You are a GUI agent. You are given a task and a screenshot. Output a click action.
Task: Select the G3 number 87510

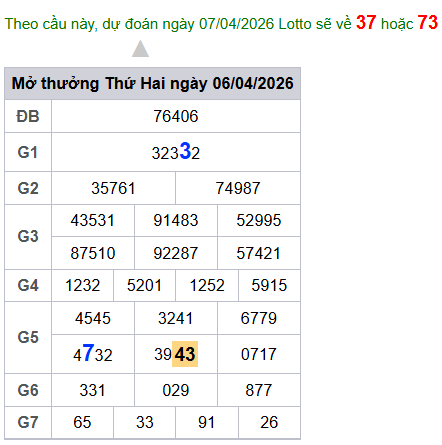(x=93, y=253)
